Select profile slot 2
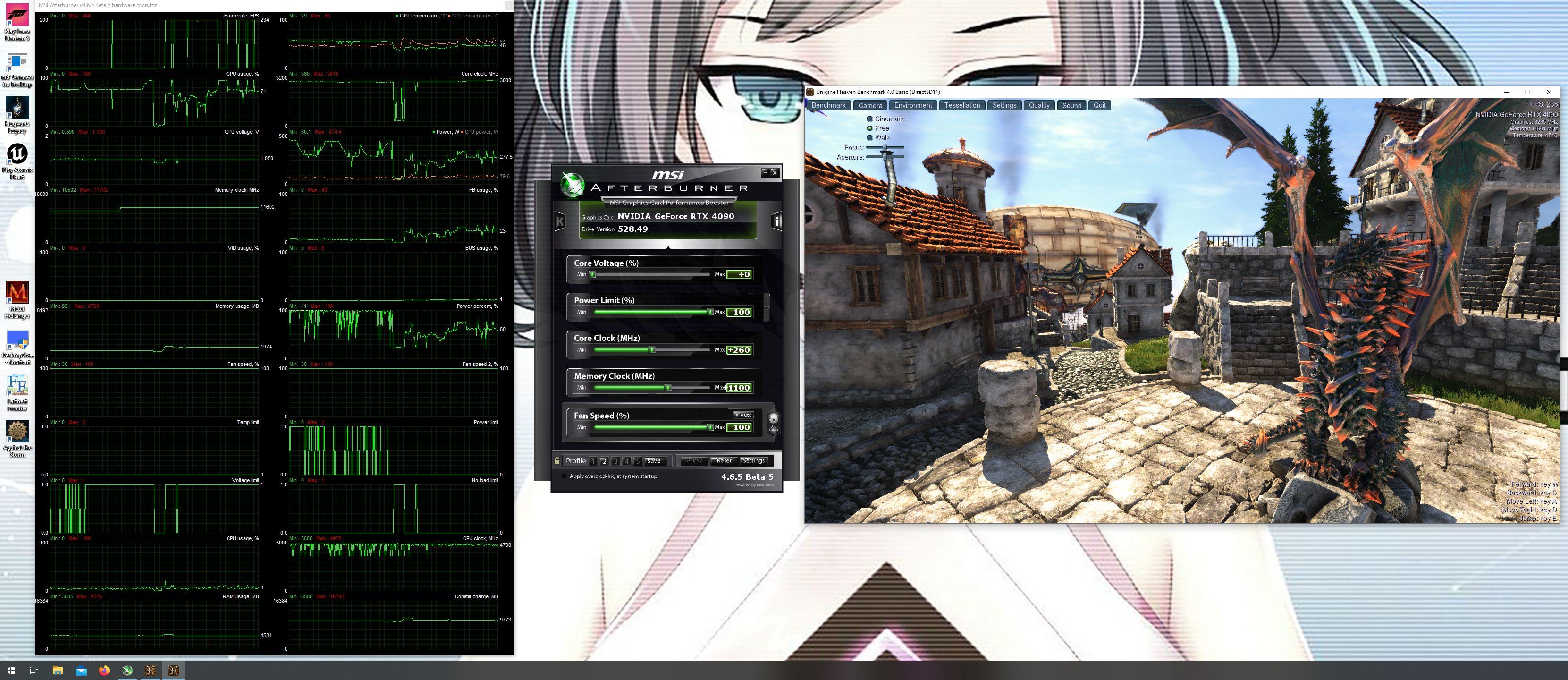 [x=605, y=461]
